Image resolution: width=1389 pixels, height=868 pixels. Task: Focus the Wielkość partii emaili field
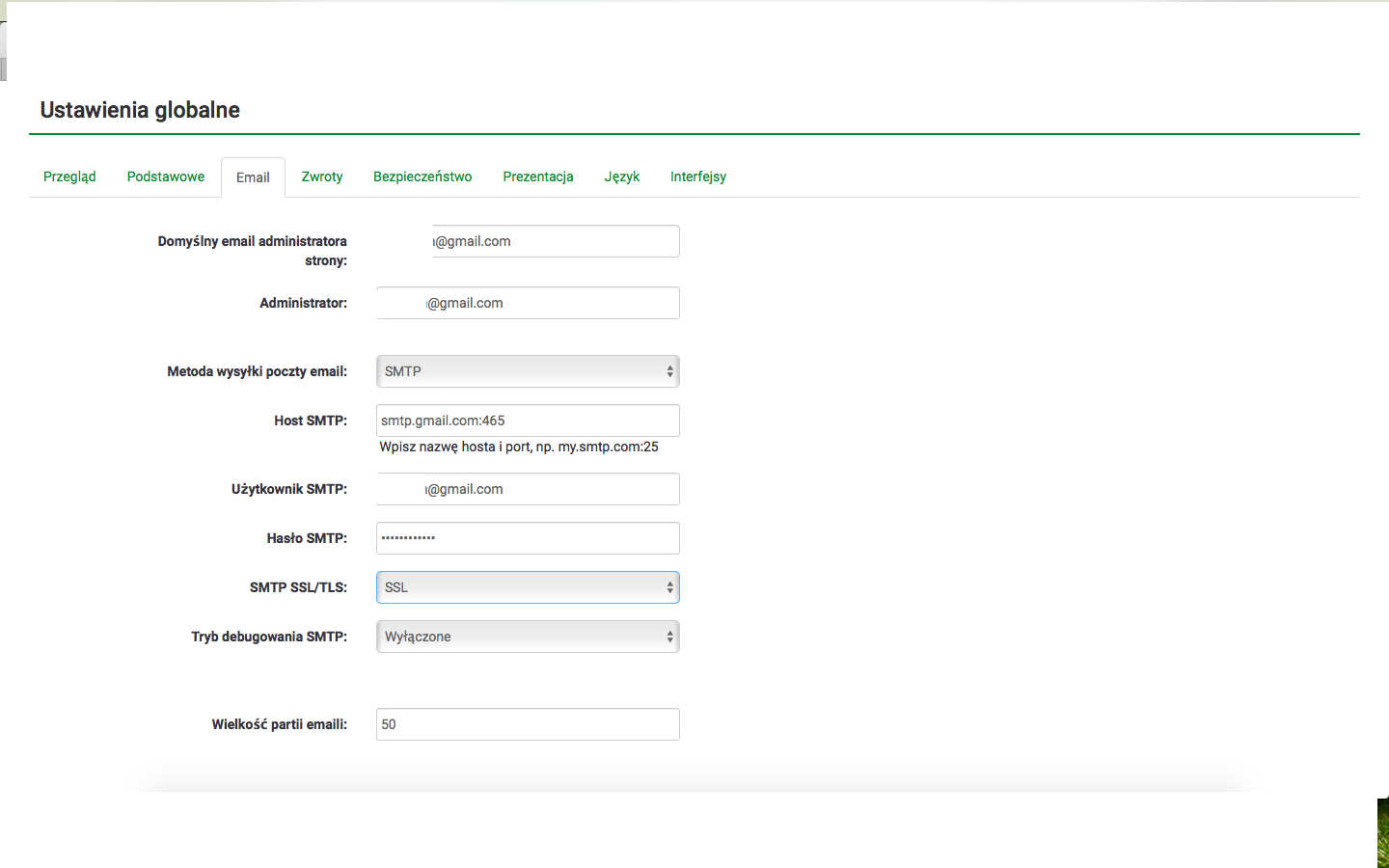click(x=528, y=724)
